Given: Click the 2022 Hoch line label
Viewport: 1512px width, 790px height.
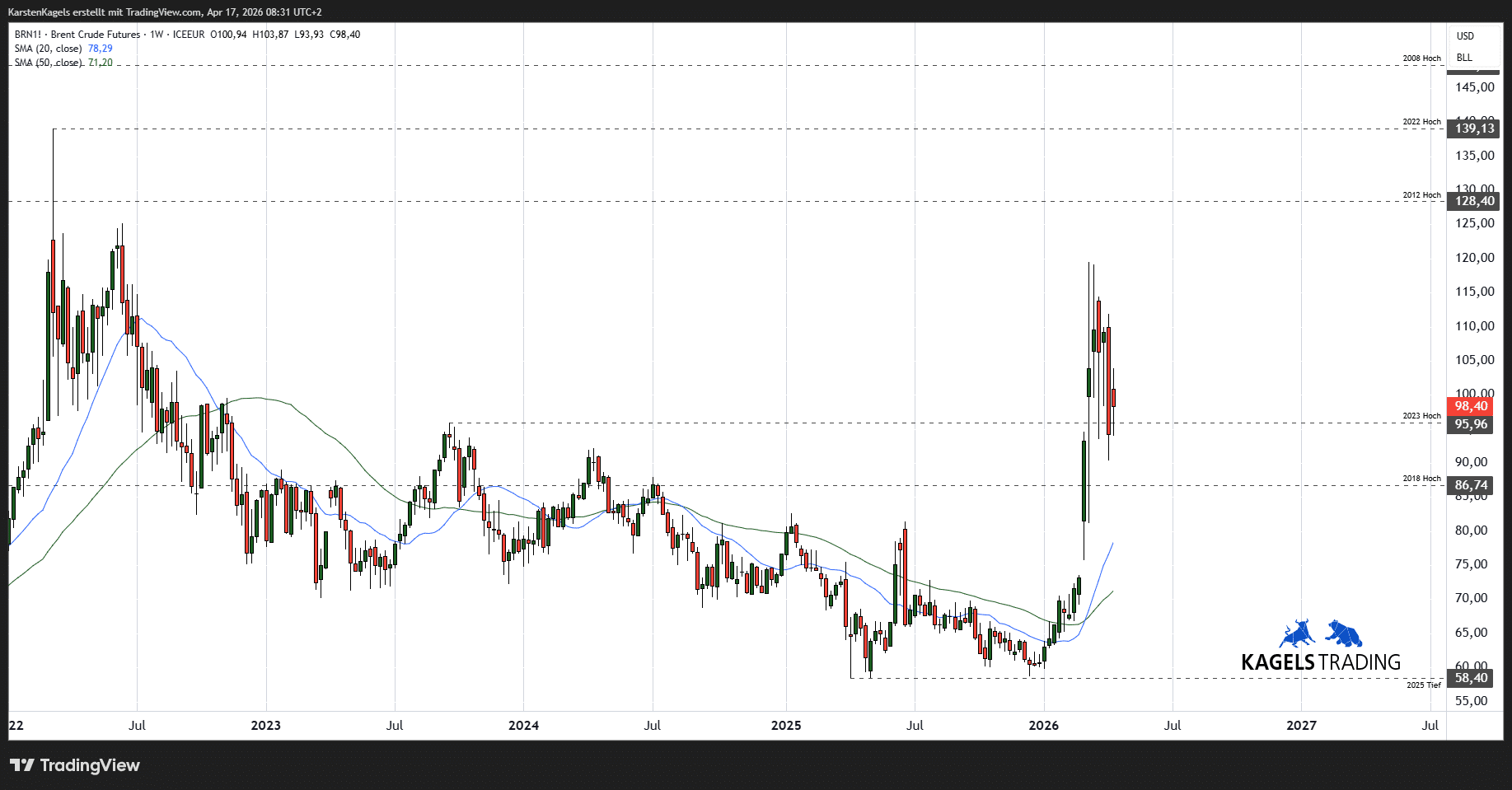Looking at the screenshot, I should tap(1421, 122).
